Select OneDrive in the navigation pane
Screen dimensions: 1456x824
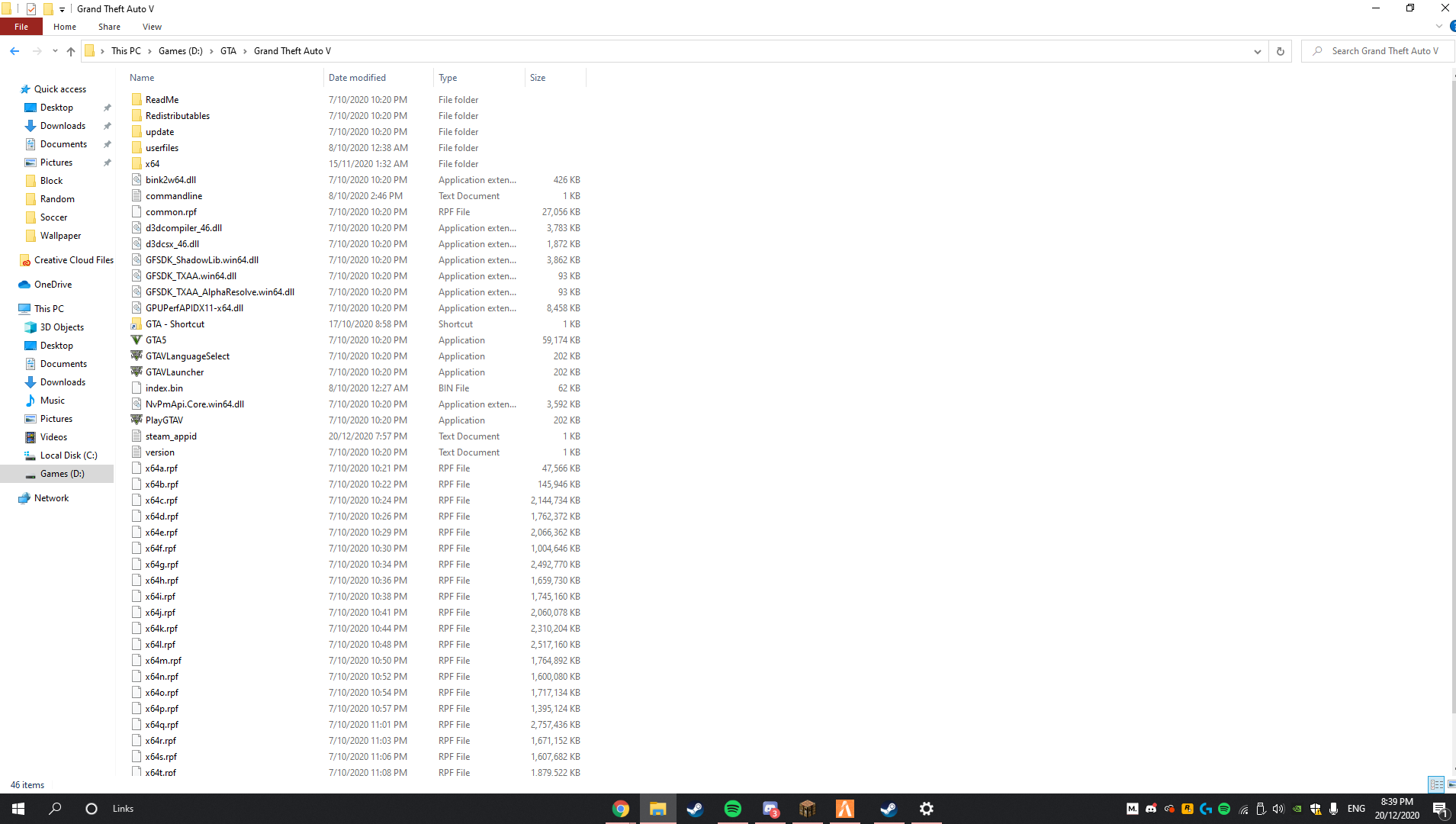(x=53, y=285)
